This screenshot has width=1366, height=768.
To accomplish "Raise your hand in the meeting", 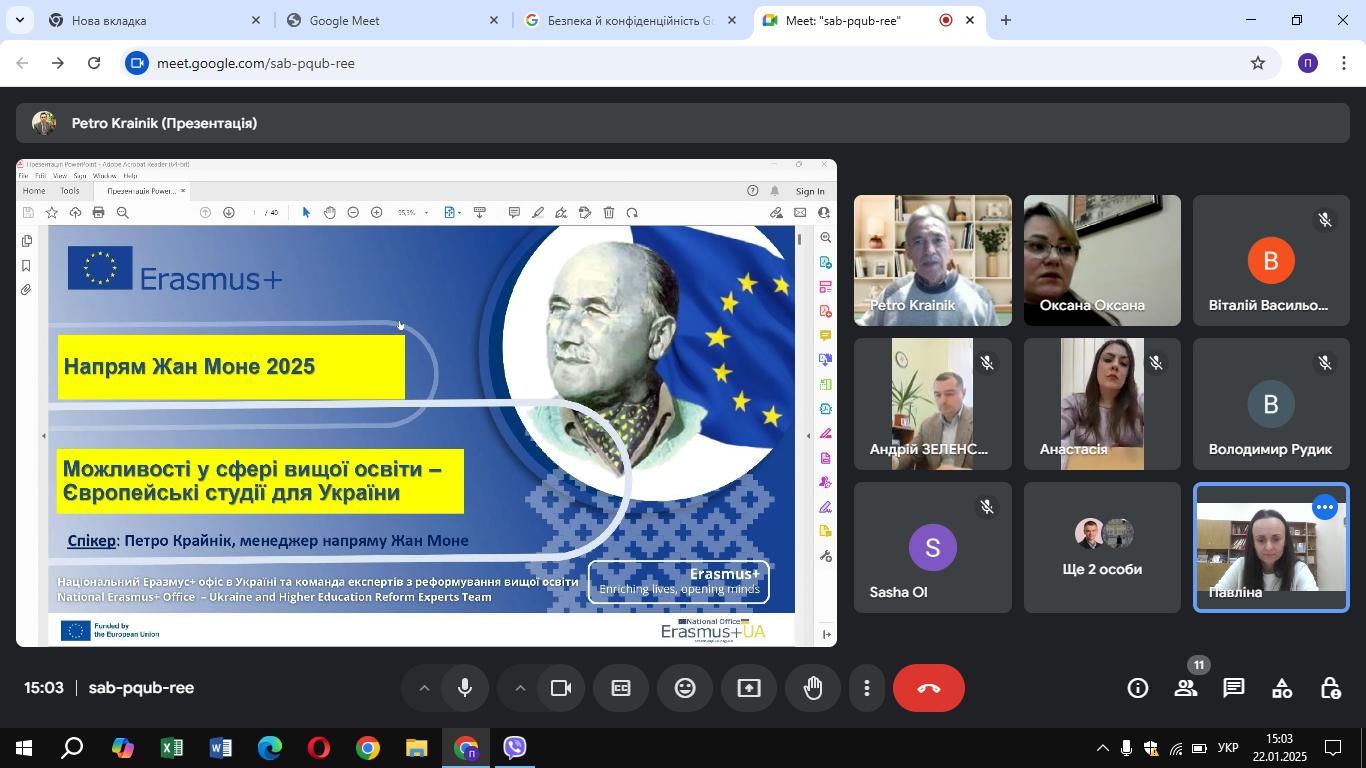I will click(x=813, y=688).
